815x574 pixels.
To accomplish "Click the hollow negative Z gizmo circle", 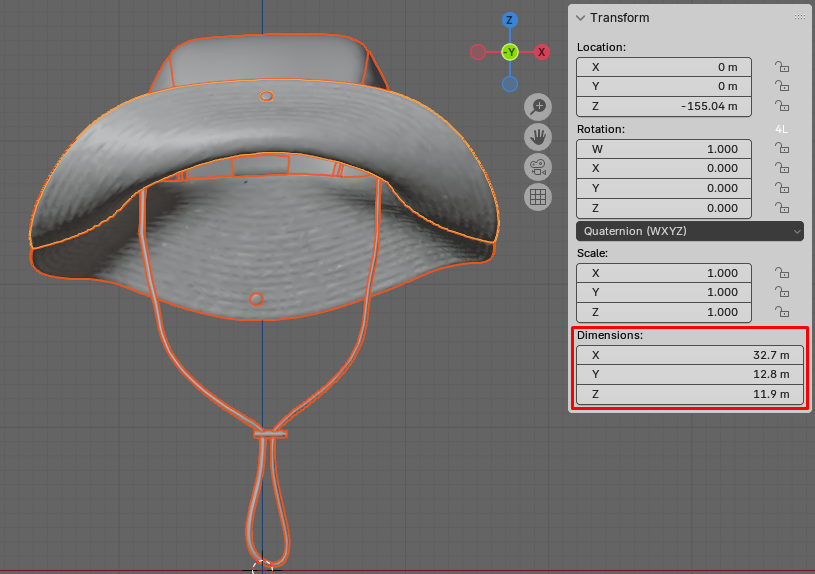I will tap(510, 83).
